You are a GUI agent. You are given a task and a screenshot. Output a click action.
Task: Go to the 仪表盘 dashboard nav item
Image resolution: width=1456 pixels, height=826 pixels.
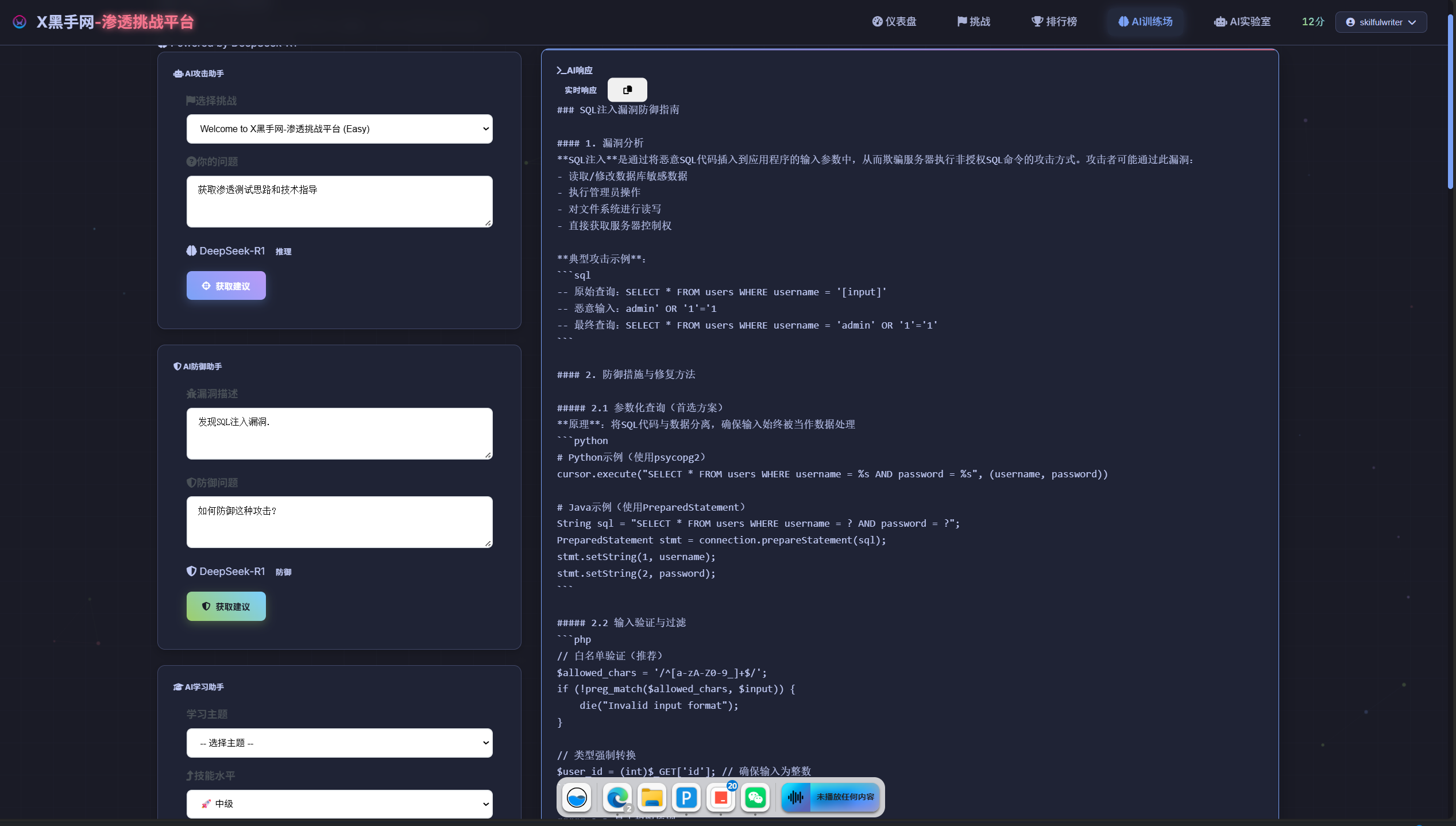pyautogui.click(x=894, y=22)
